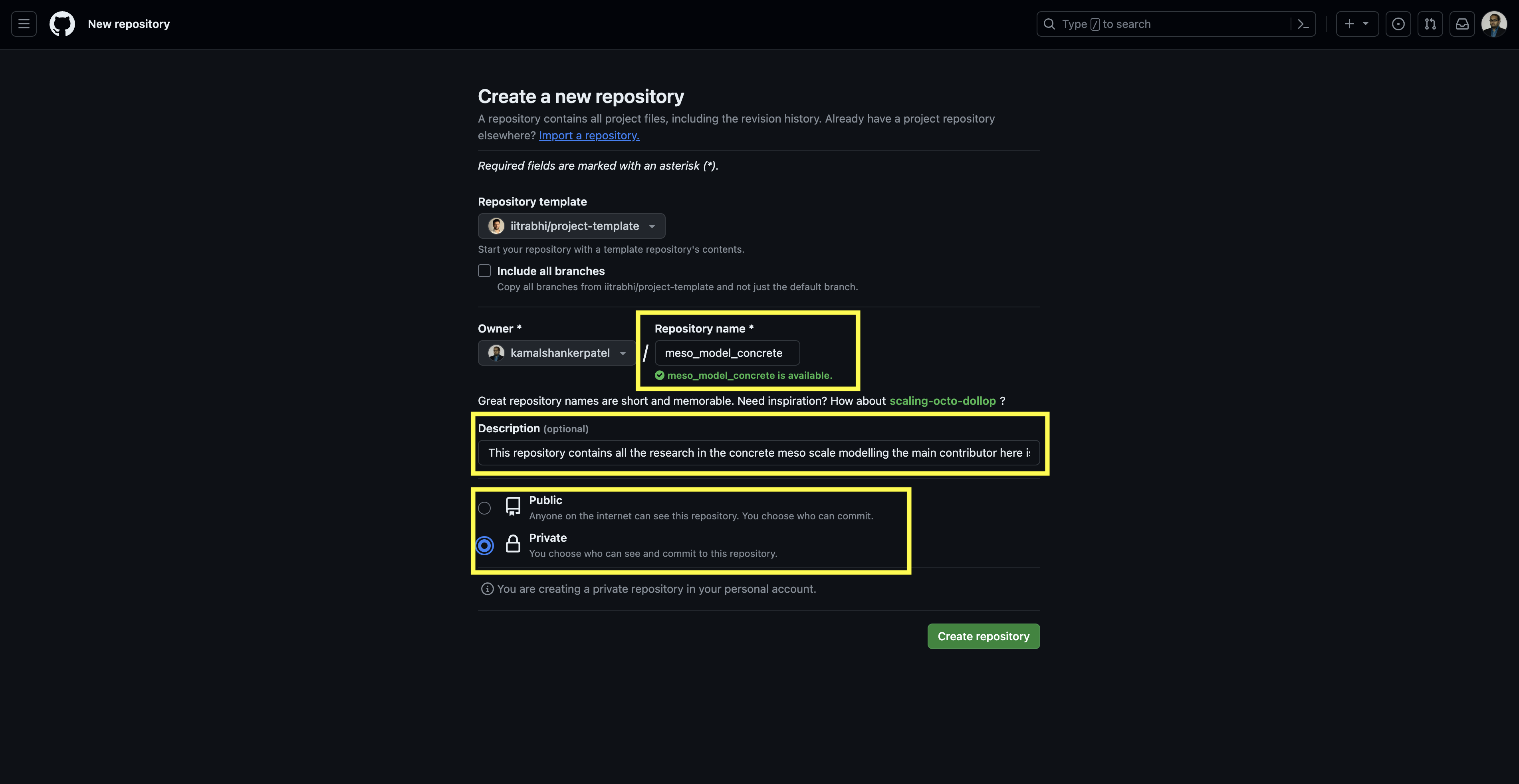Open the plus create-new dropdown
Viewport: 1519px width, 784px height.
(1356, 24)
